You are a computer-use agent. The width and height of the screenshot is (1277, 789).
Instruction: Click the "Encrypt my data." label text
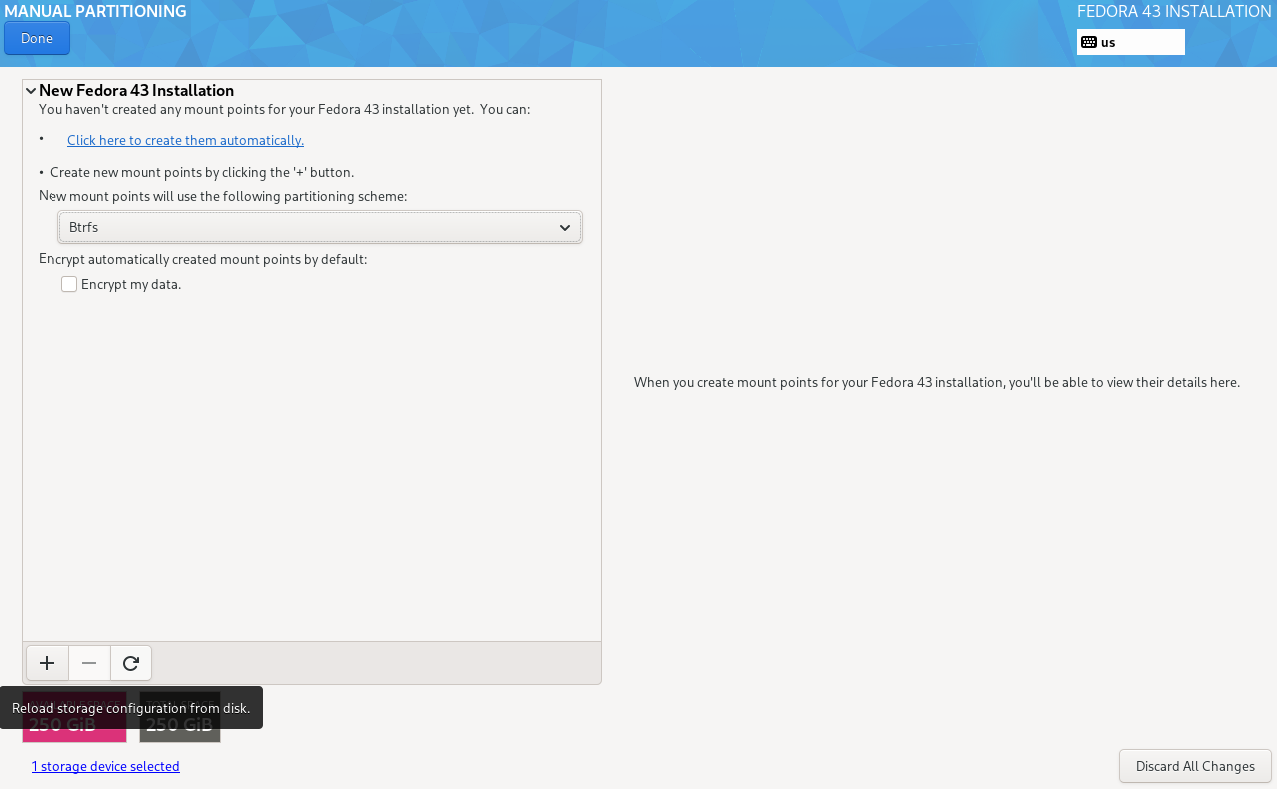(x=131, y=284)
